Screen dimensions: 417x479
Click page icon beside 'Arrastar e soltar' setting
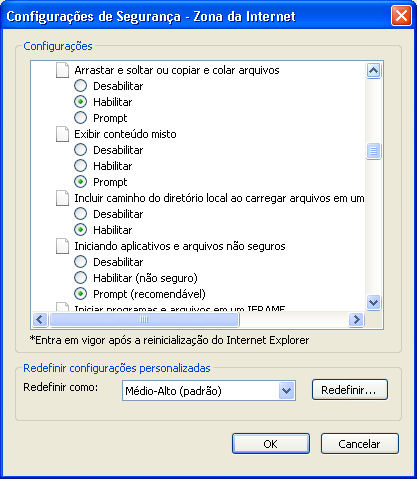click(x=62, y=70)
